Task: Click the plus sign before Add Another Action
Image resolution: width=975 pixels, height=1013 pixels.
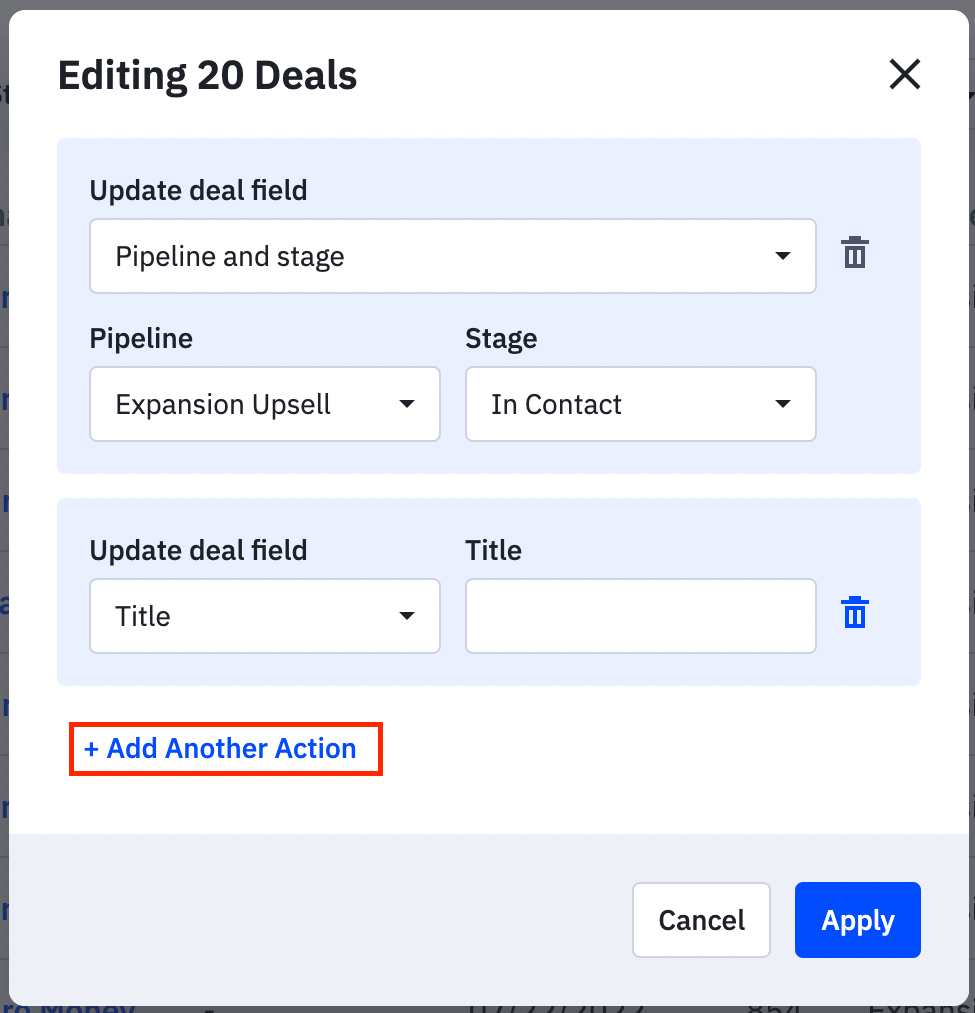Action: [91, 749]
